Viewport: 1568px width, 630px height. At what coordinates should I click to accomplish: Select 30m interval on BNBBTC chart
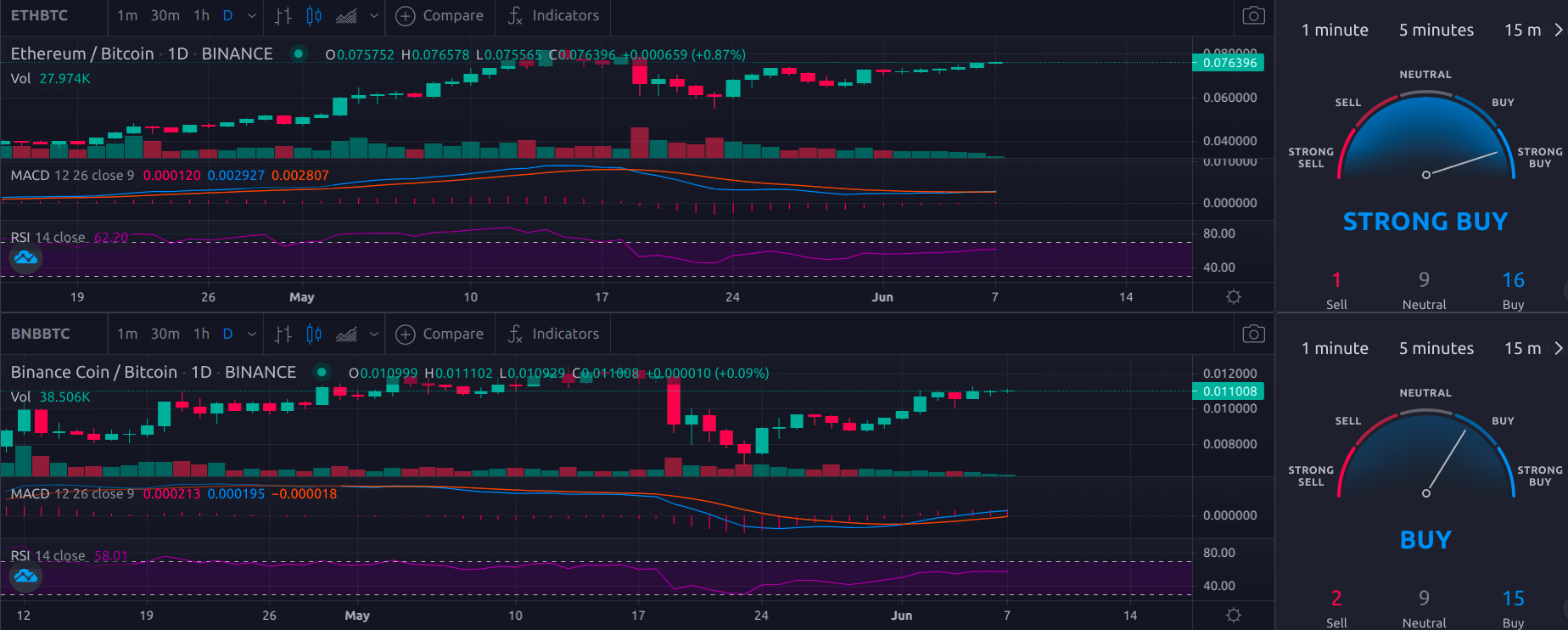coord(165,334)
